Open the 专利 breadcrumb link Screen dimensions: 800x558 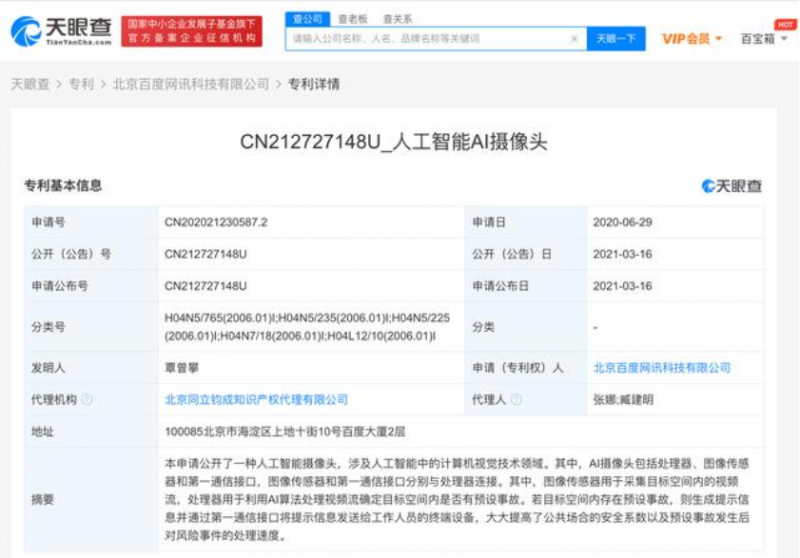[81, 84]
